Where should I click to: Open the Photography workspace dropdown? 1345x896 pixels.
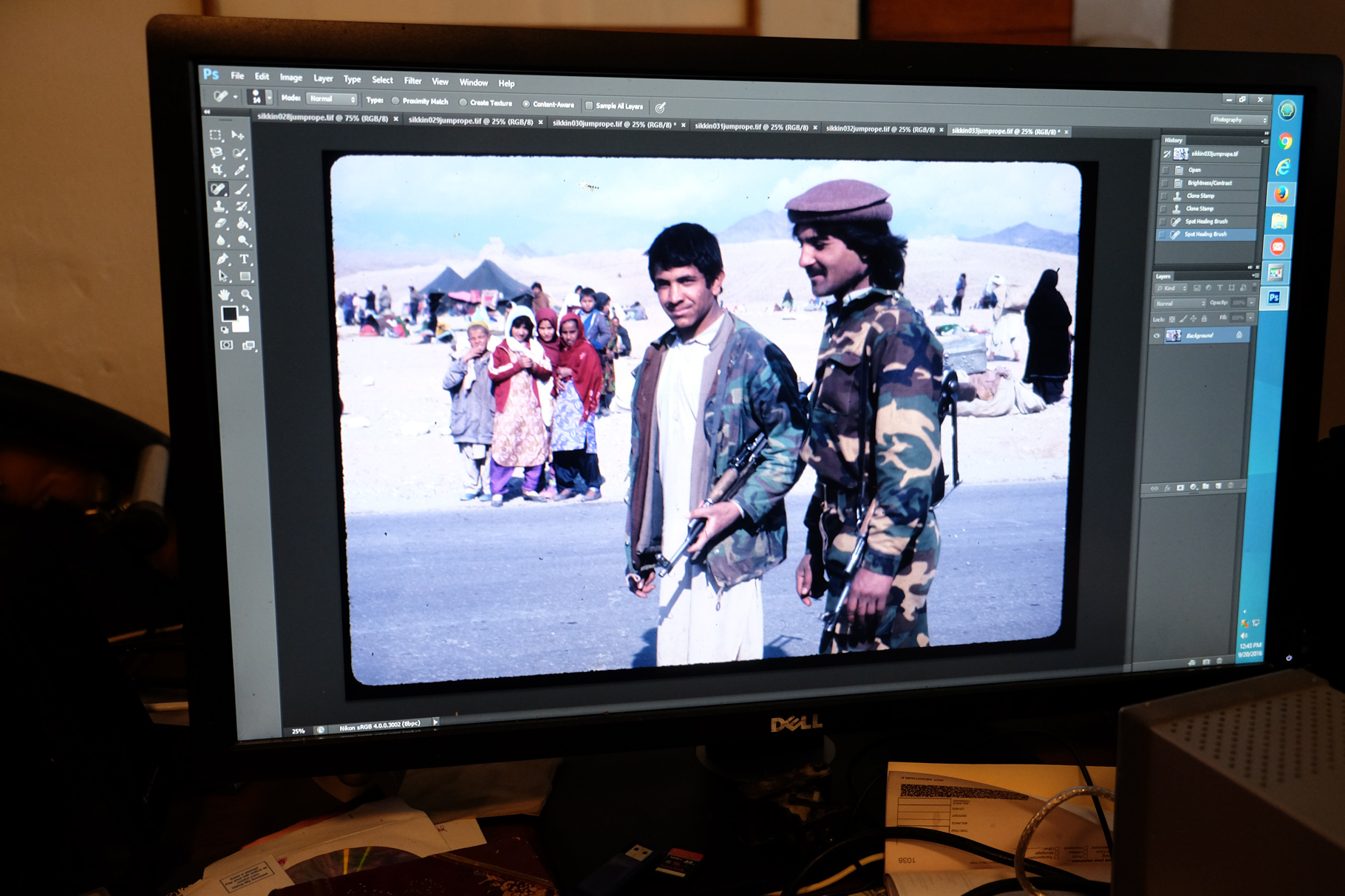(x=1239, y=120)
